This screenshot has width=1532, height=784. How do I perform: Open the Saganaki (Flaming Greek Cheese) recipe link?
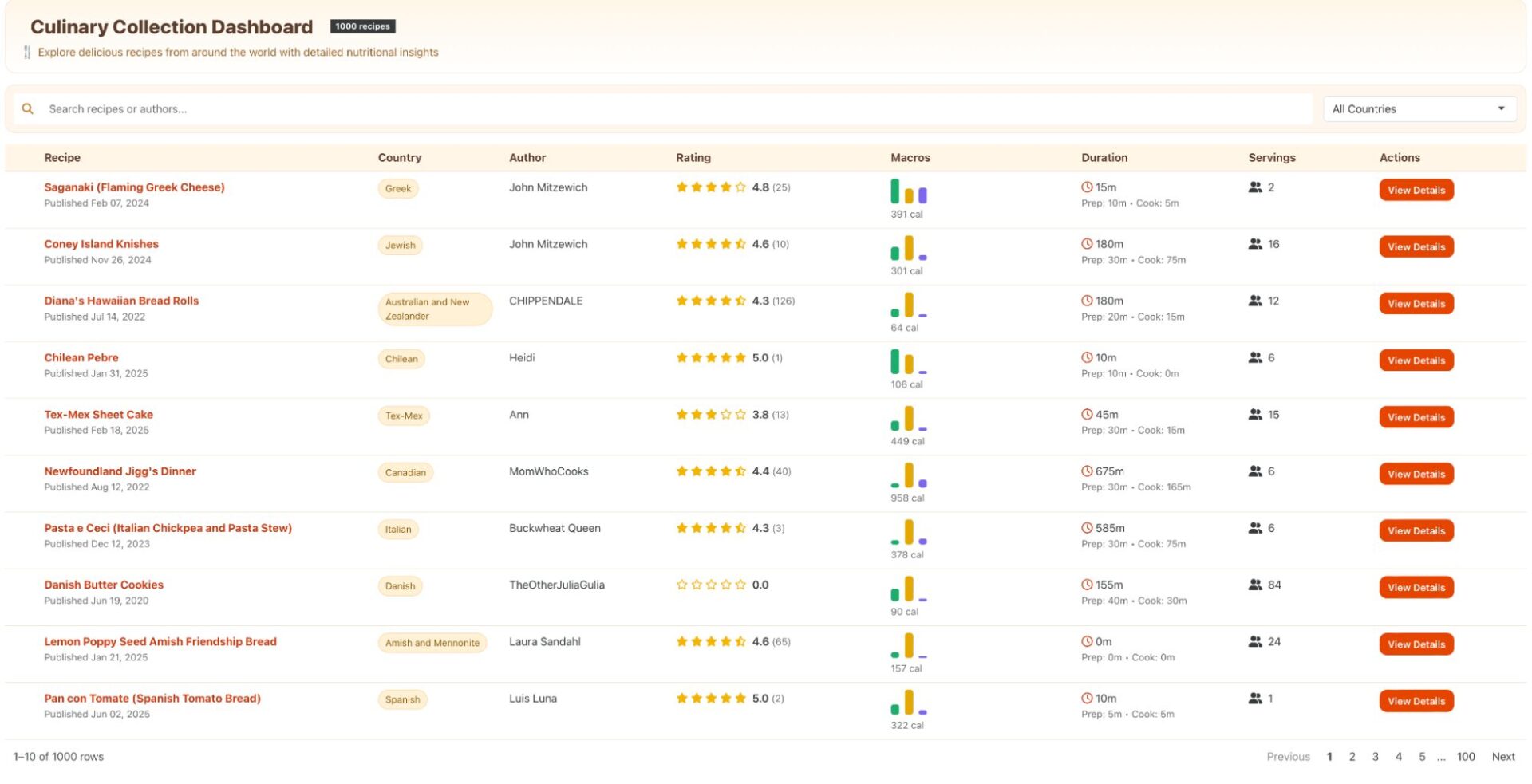pos(134,187)
